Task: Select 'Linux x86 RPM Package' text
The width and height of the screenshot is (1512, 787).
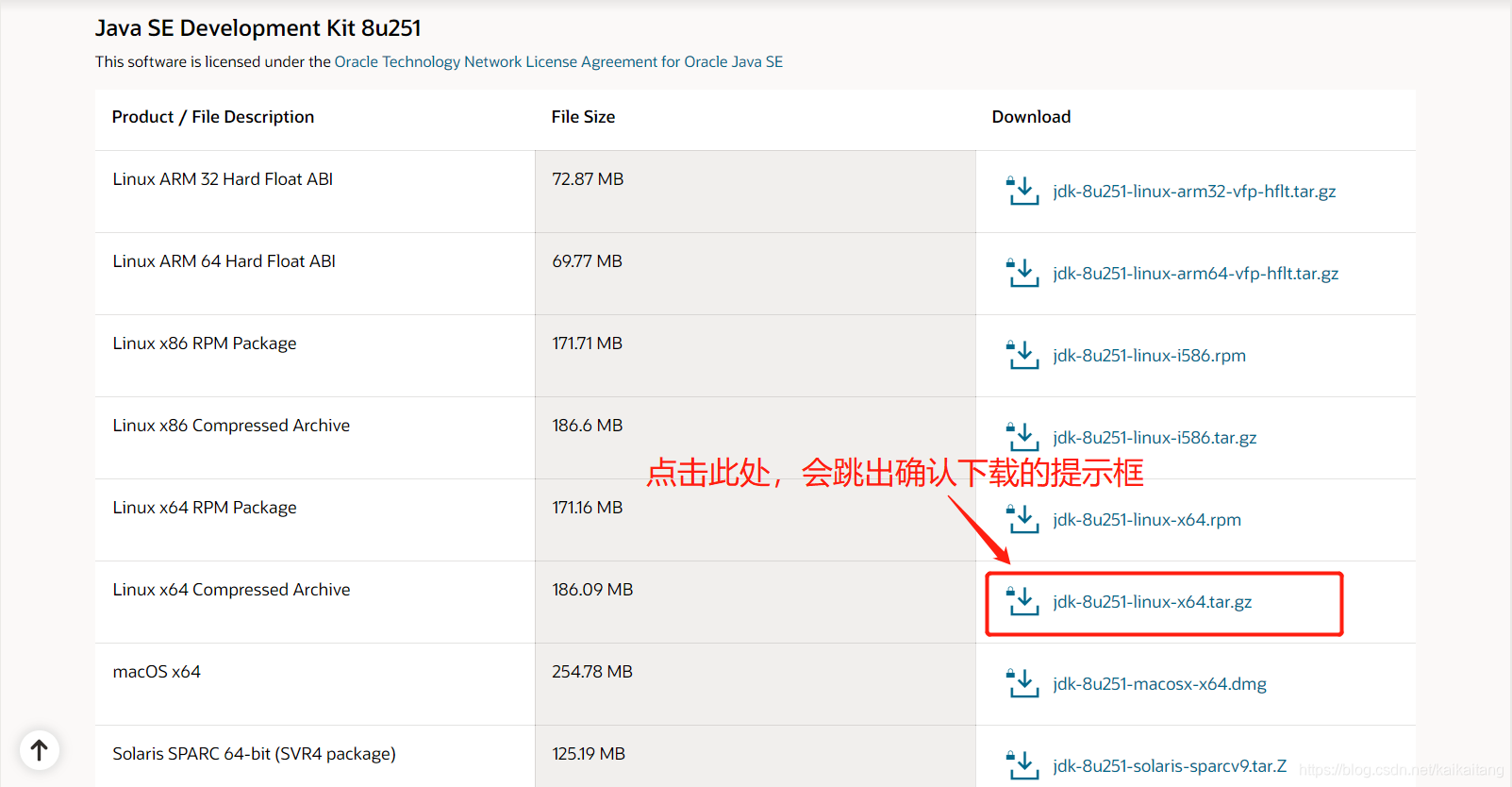Action: [205, 343]
